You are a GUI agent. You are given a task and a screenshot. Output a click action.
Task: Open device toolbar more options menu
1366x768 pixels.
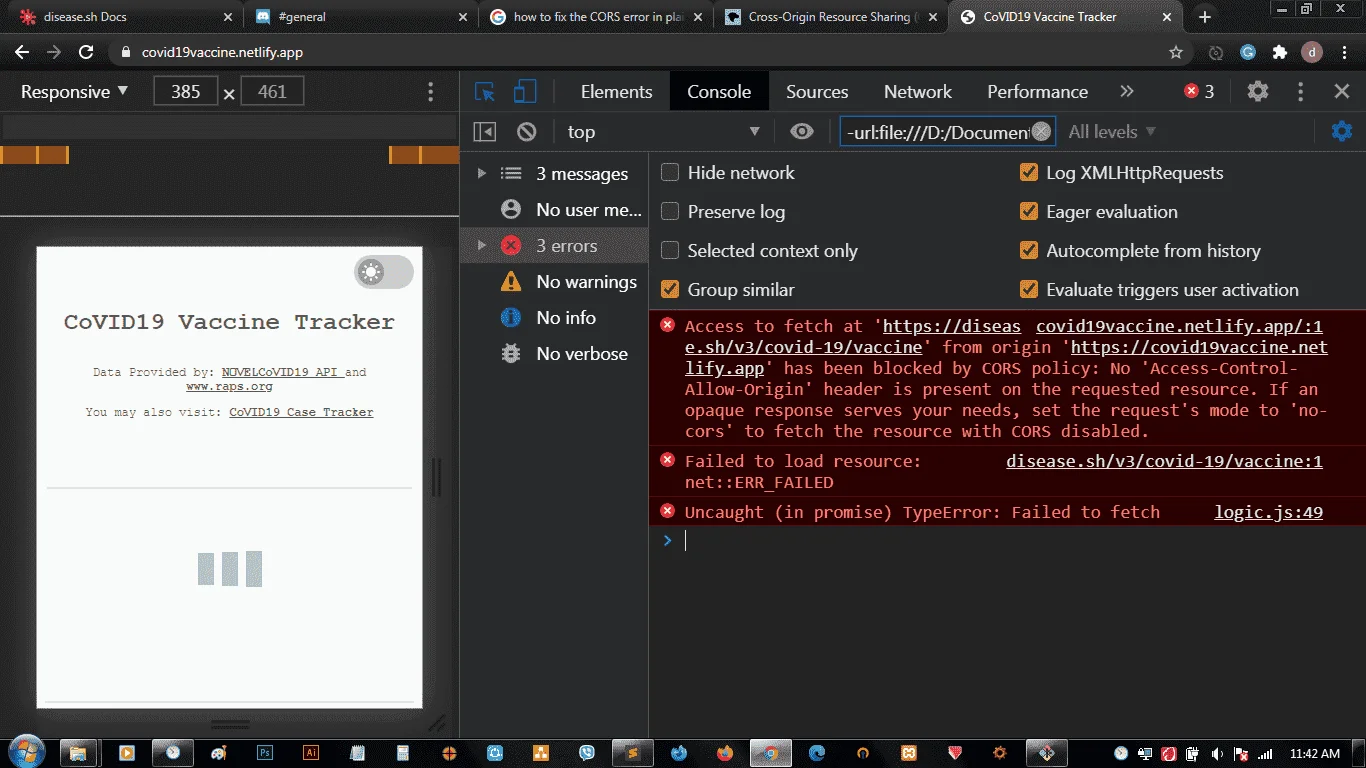[431, 92]
